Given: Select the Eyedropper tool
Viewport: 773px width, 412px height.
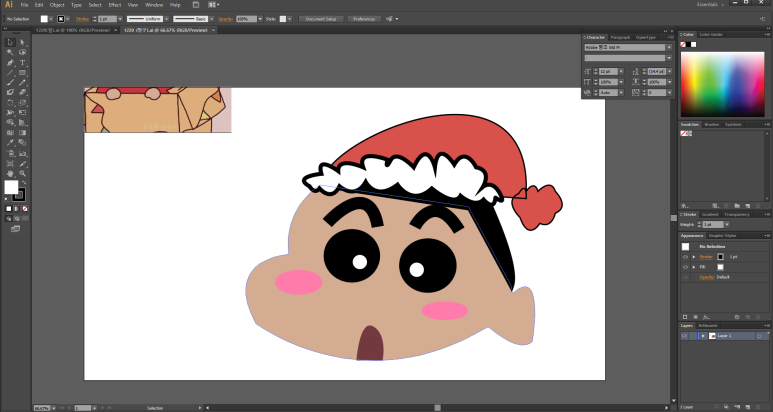Looking at the screenshot, I should [x=10, y=143].
